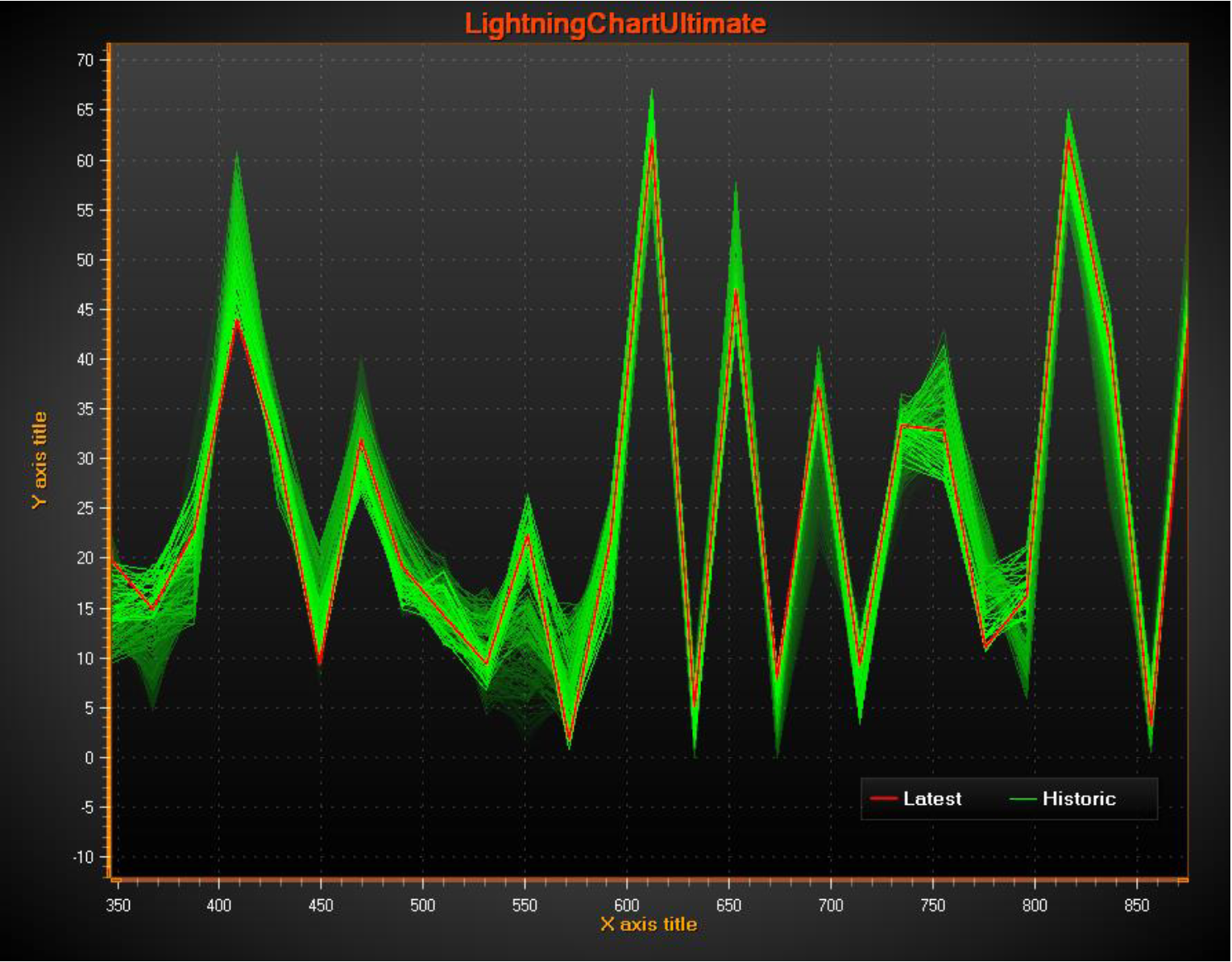Click the Y axis title label

[39, 460]
